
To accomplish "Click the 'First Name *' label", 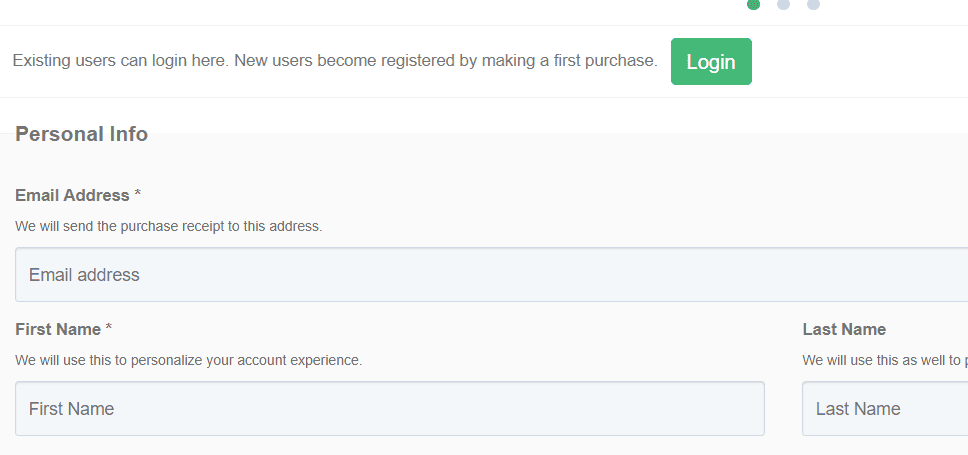I will [64, 330].
